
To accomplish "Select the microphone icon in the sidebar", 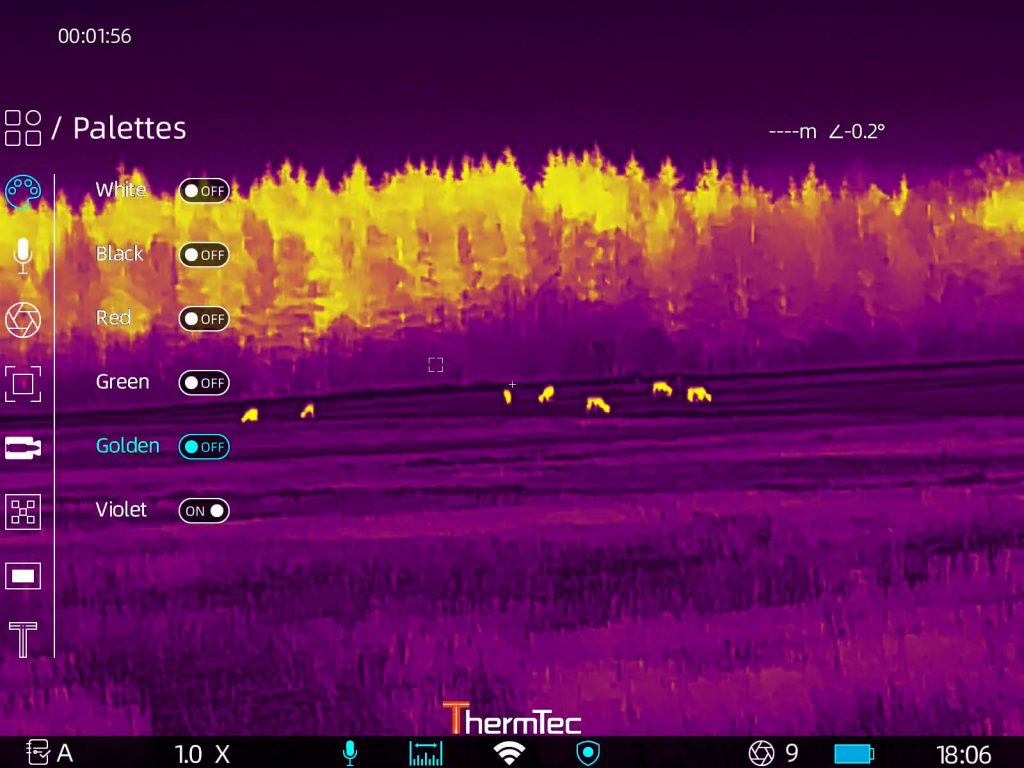I will [23, 256].
